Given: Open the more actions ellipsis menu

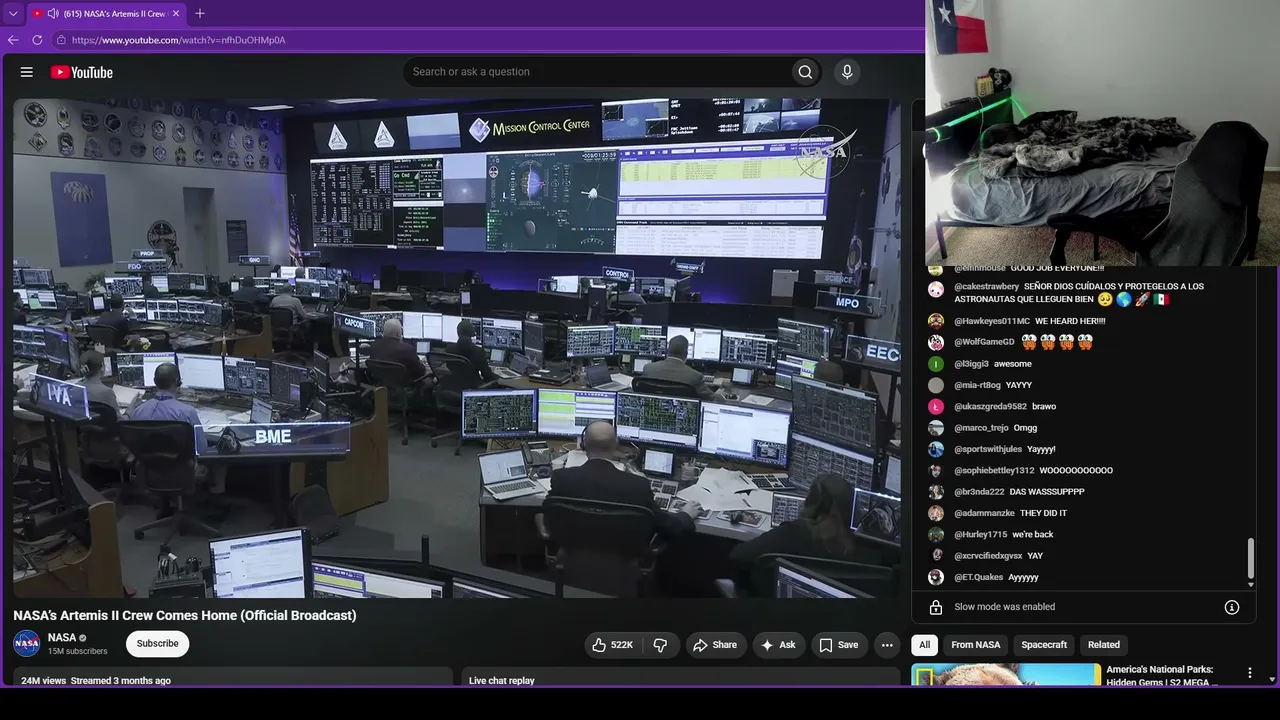Looking at the screenshot, I should tap(887, 645).
